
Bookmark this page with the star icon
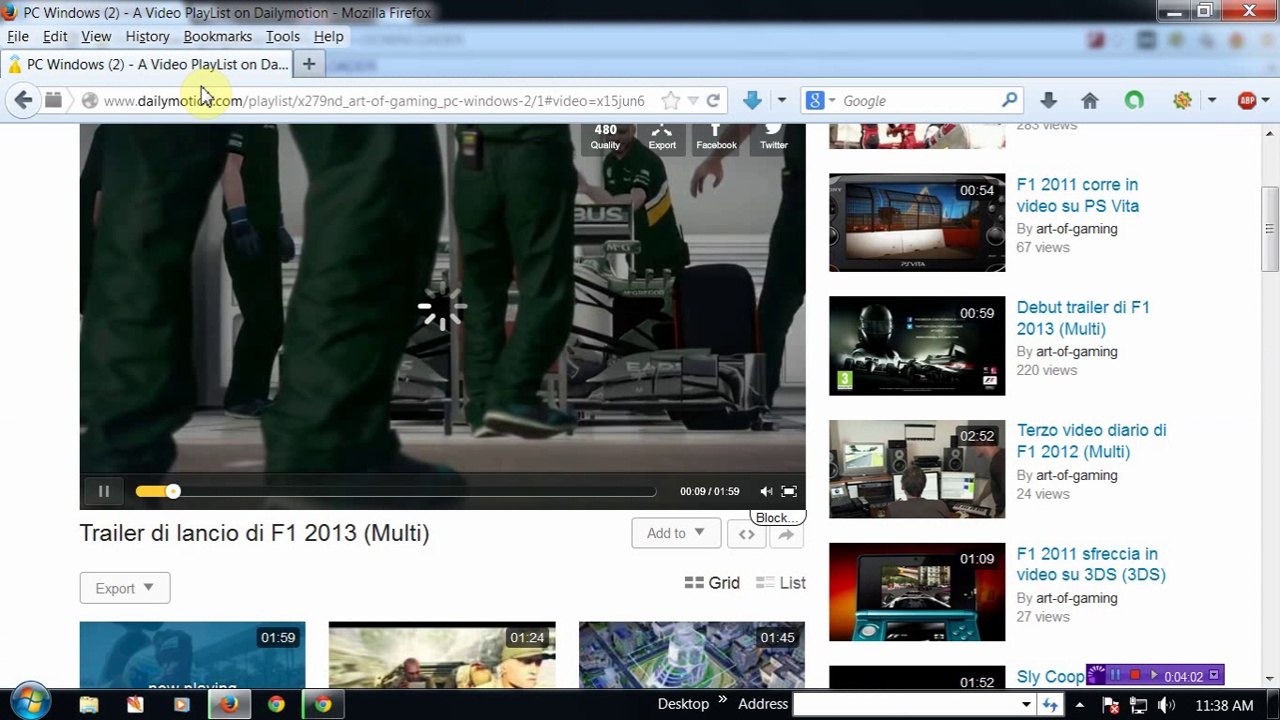(671, 101)
